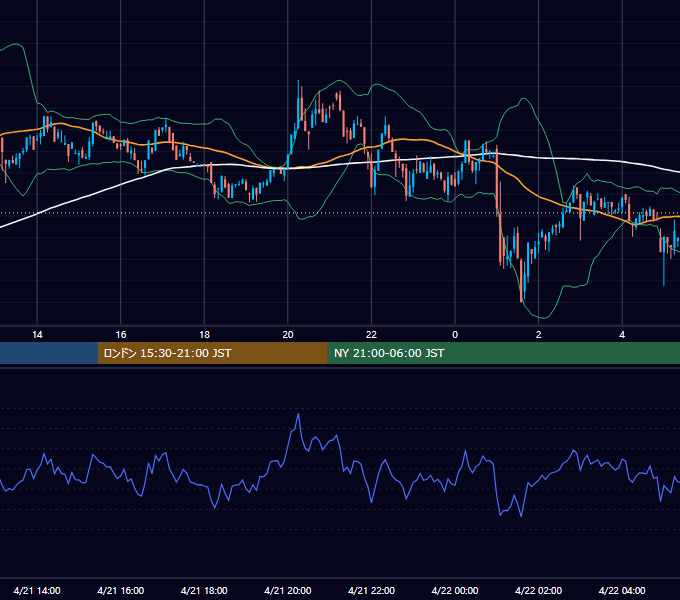Click the lowest candlestick wick after 01:00
The height and width of the screenshot is (600, 680).
[522, 282]
